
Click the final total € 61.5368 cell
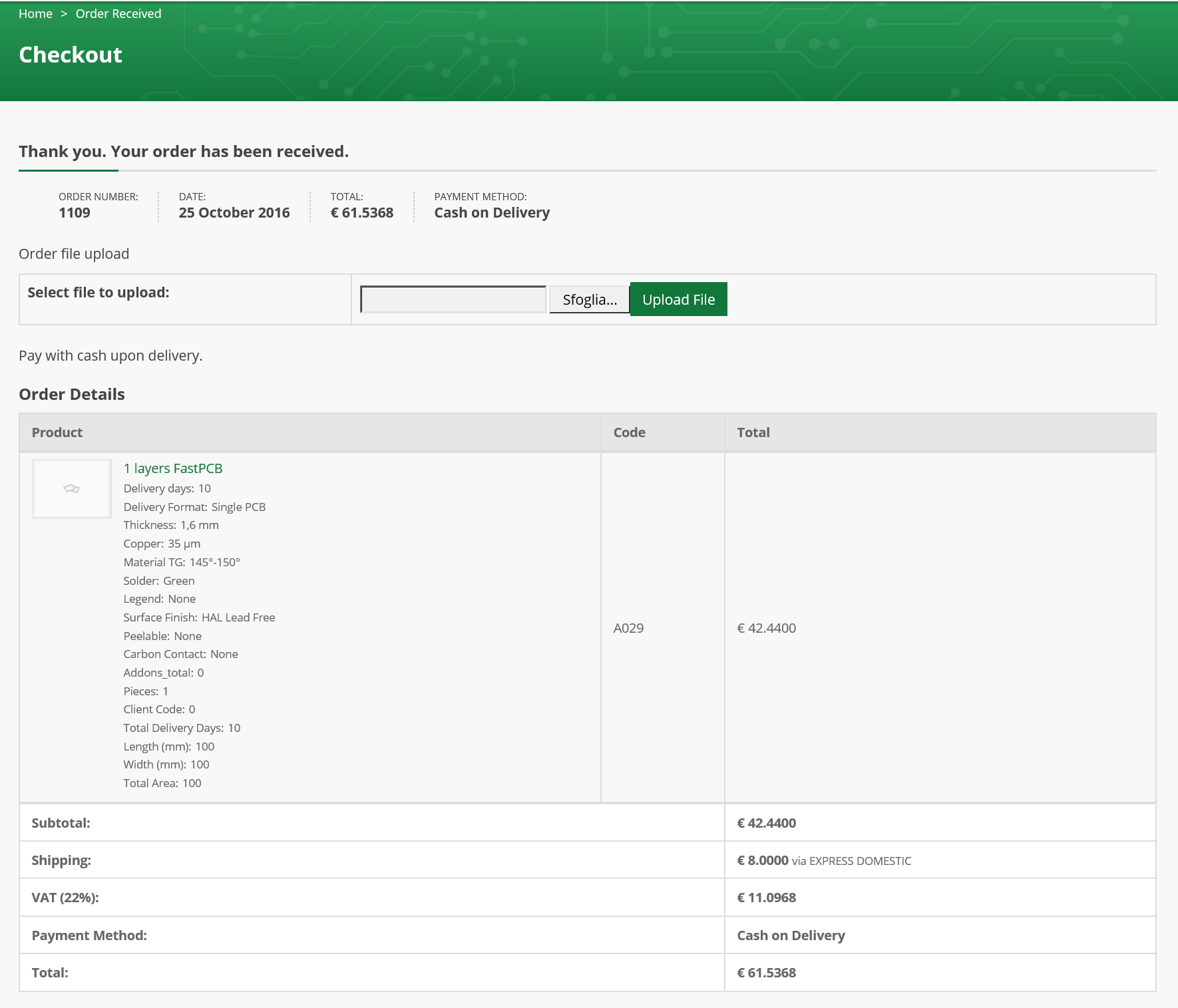(940, 973)
